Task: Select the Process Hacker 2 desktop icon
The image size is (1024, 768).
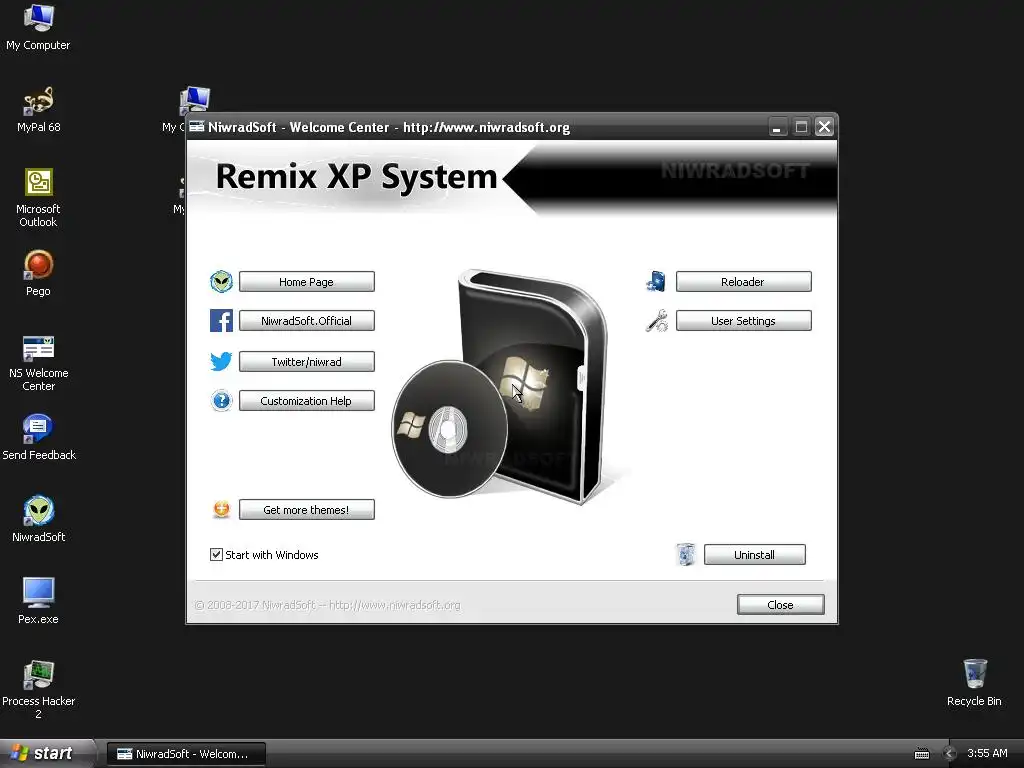Action: point(38,689)
